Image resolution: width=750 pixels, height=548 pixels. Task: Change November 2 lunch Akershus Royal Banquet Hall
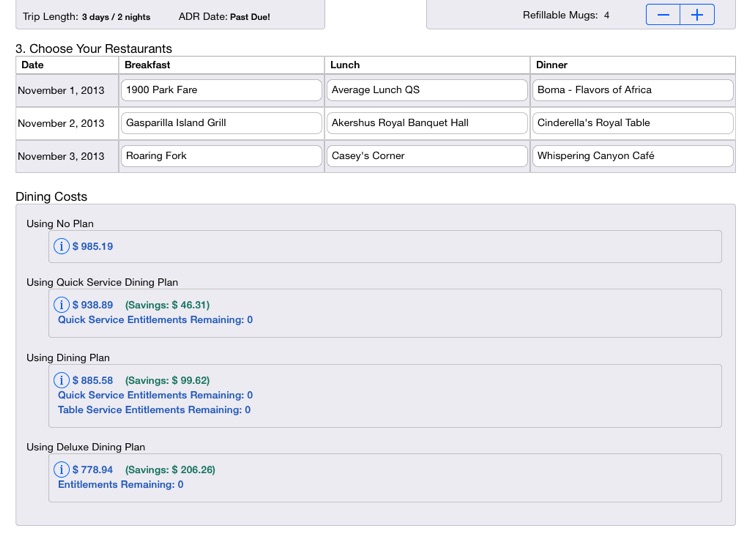pyautogui.click(x=427, y=123)
